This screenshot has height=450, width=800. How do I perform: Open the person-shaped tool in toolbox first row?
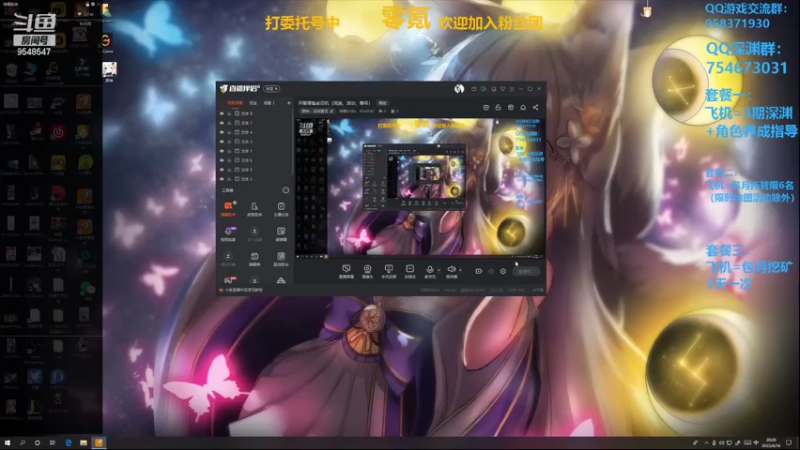254,208
